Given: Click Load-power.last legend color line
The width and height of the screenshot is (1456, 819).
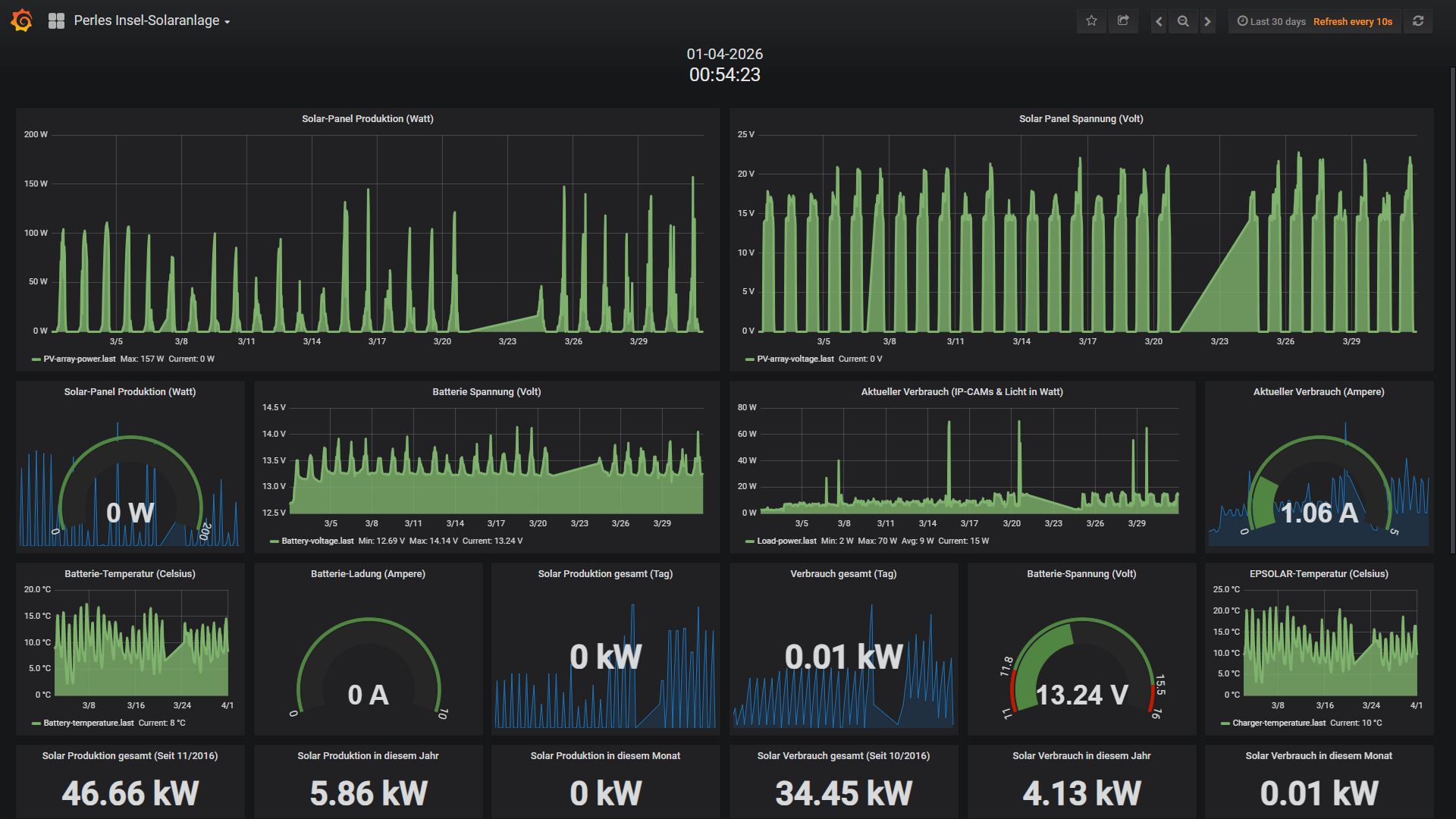Looking at the screenshot, I should point(749,541).
